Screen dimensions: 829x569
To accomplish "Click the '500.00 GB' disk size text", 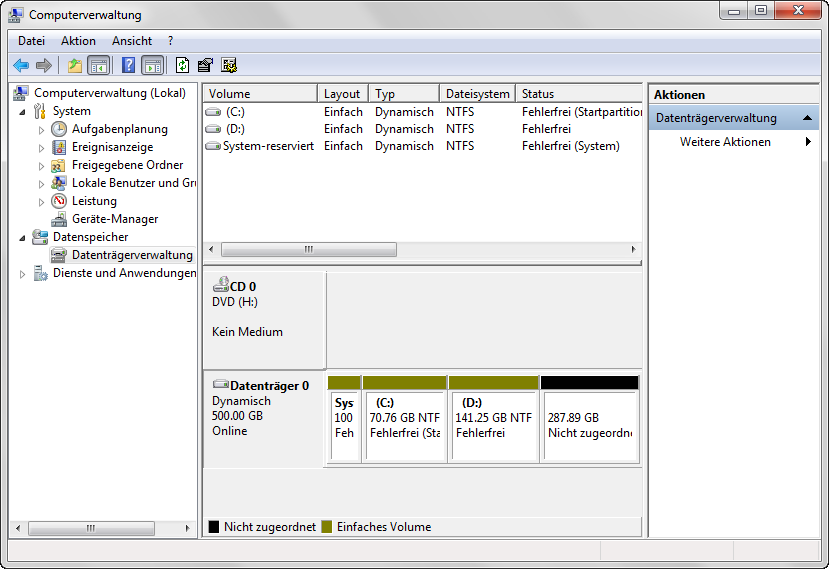I will coord(237,416).
